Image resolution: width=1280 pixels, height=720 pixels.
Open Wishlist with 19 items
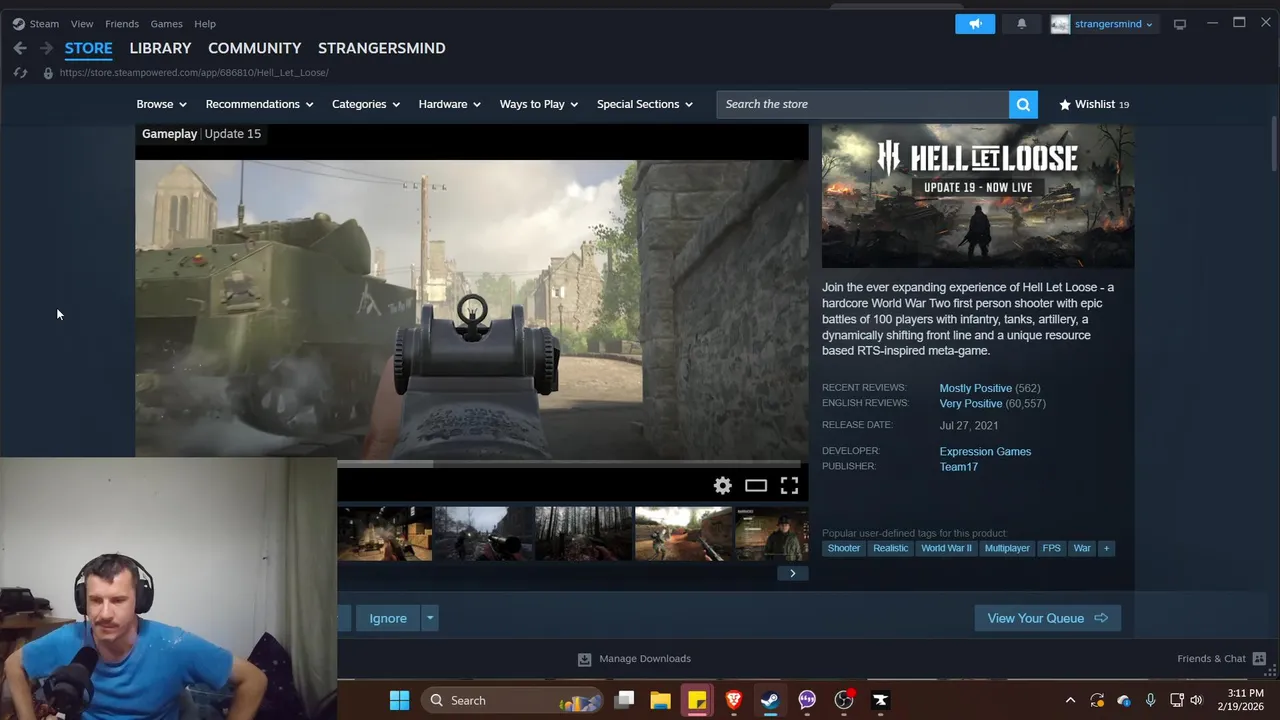(1094, 104)
